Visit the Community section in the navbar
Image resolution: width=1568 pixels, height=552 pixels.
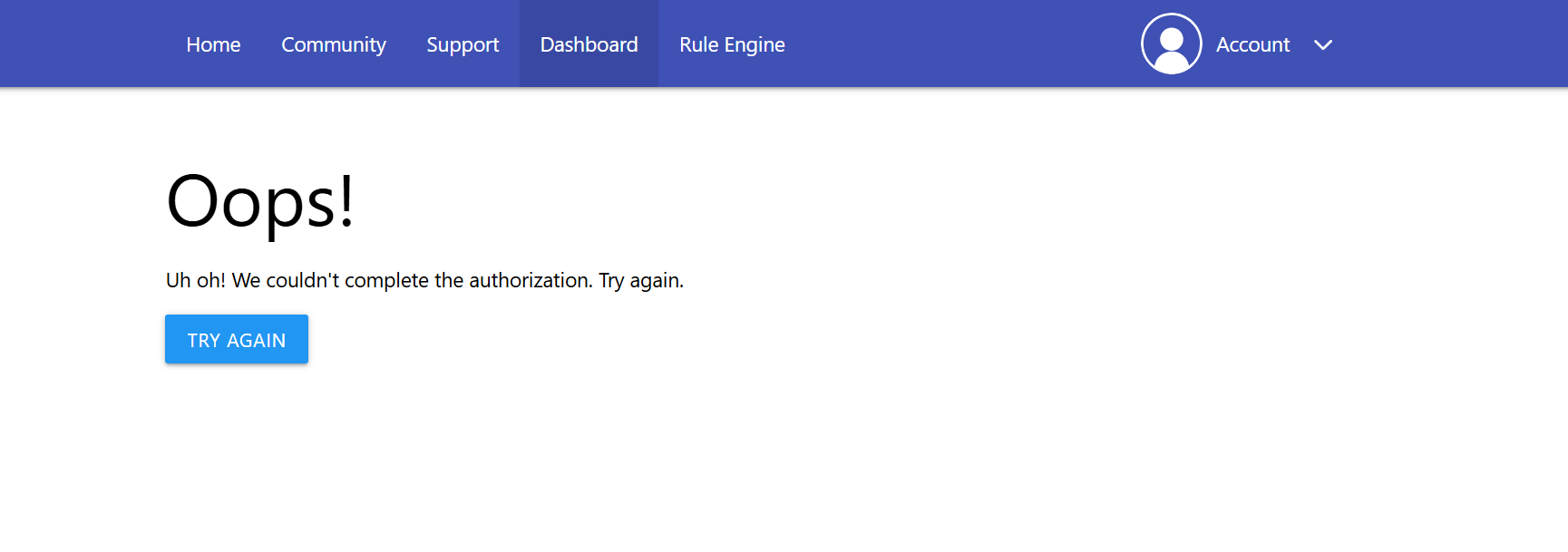tap(334, 44)
